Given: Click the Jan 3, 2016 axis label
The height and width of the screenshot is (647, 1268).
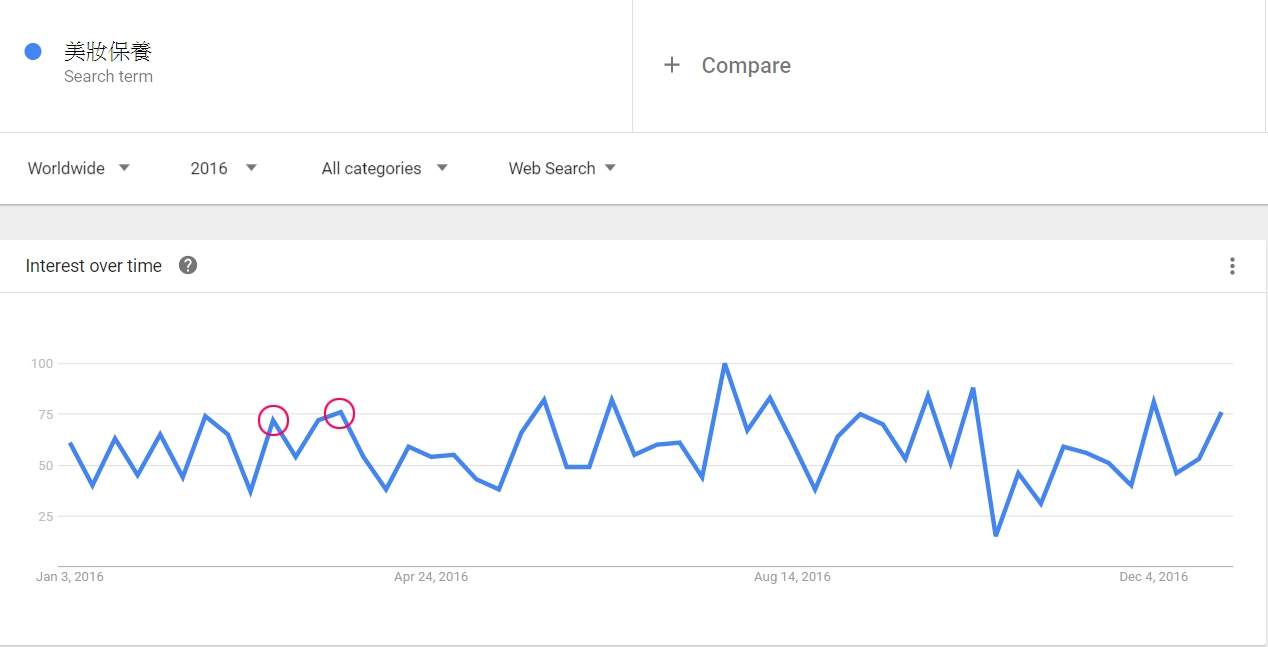Looking at the screenshot, I should [x=70, y=577].
